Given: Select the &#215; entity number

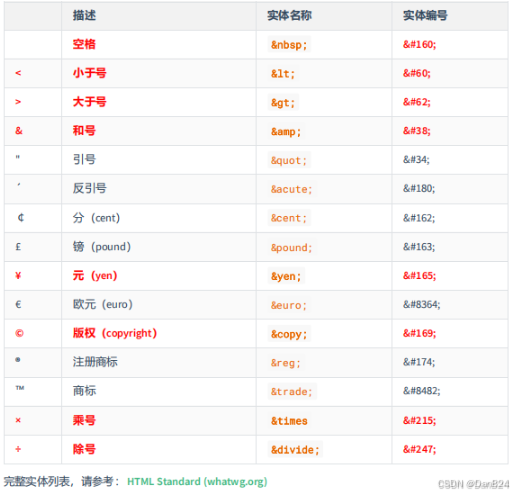Looking at the screenshot, I should (419, 420).
